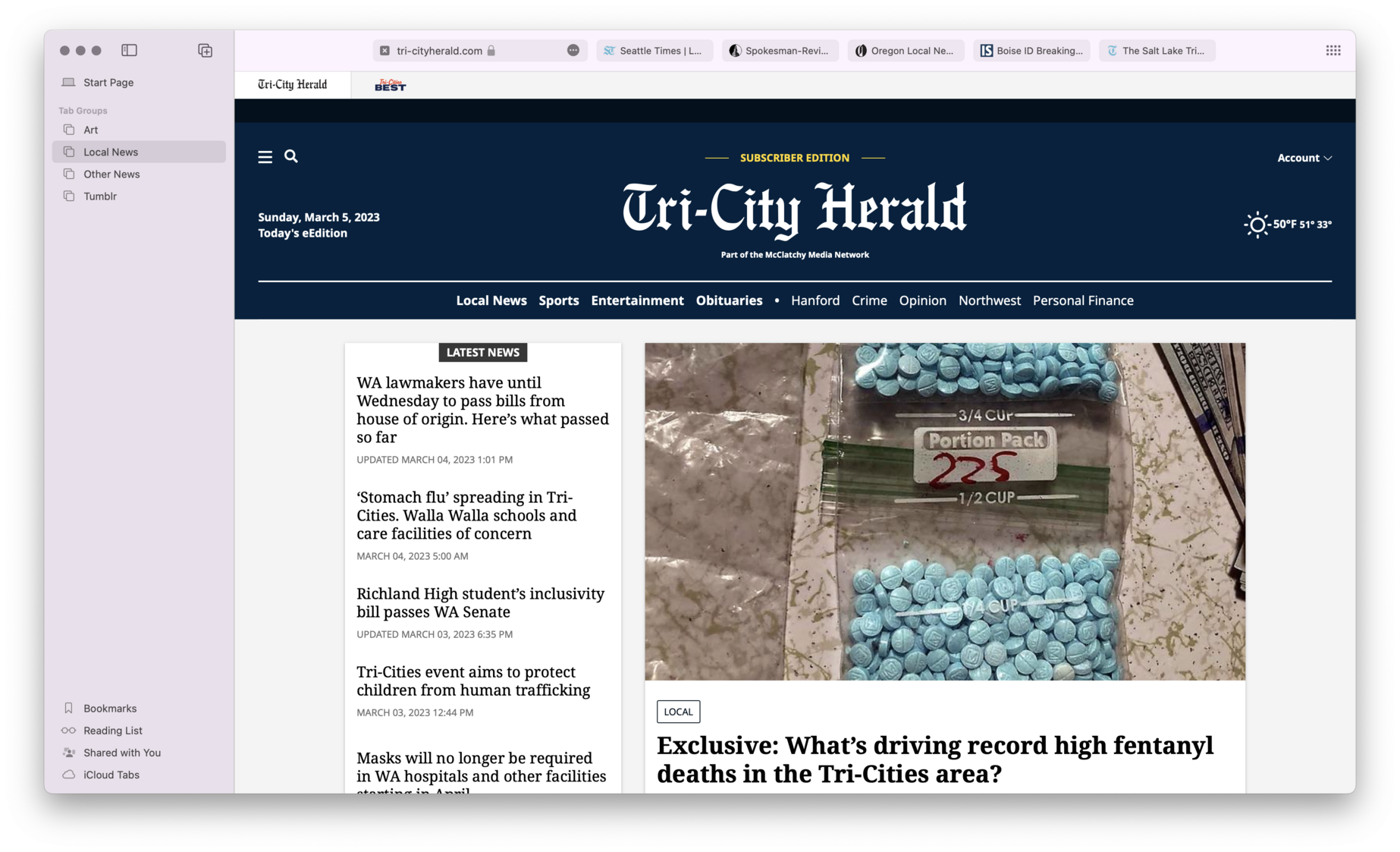Open the Sports nav section
The width and height of the screenshot is (1400, 852).
[x=559, y=300]
